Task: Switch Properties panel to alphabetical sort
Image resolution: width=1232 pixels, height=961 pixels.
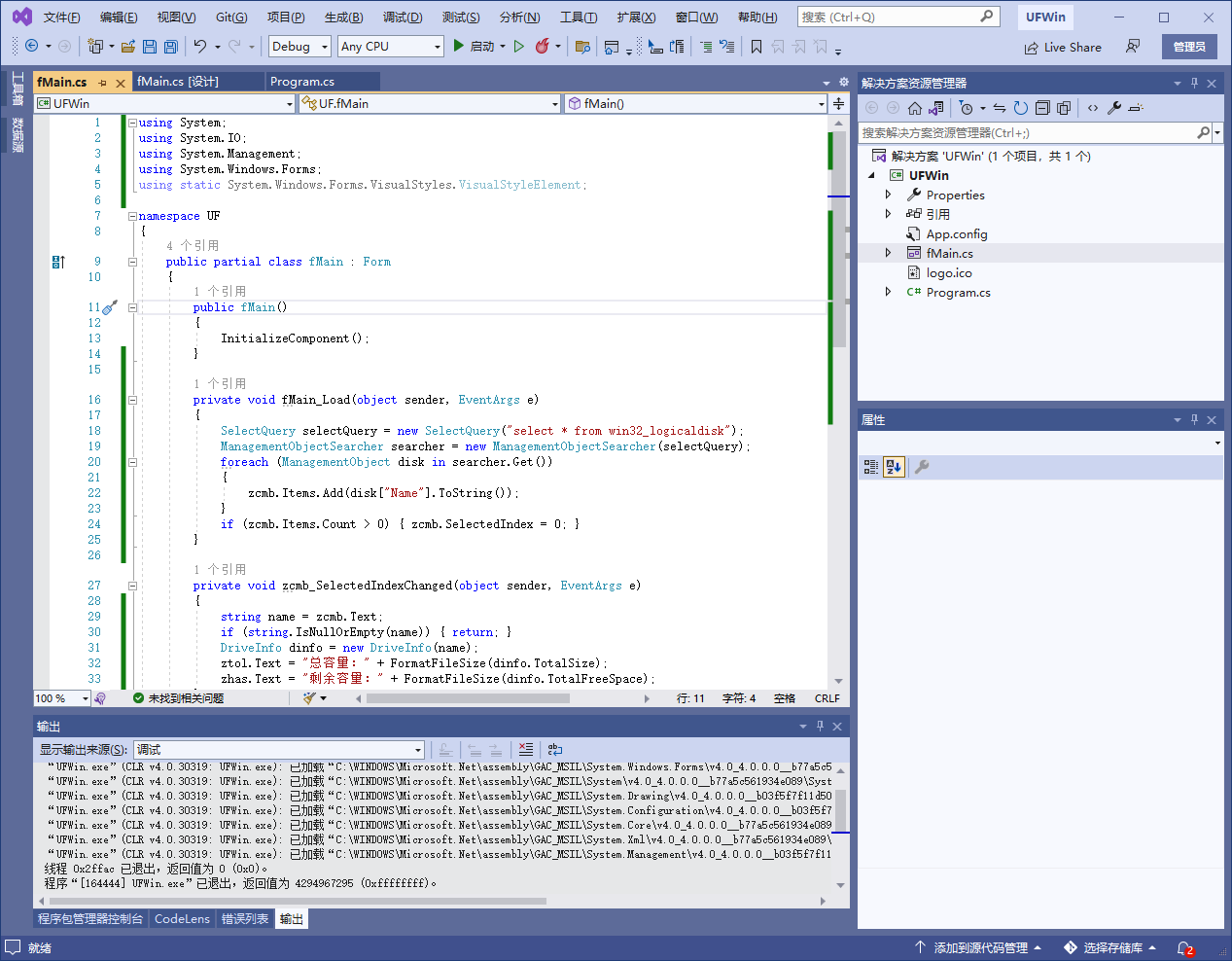Action: [x=894, y=468]
